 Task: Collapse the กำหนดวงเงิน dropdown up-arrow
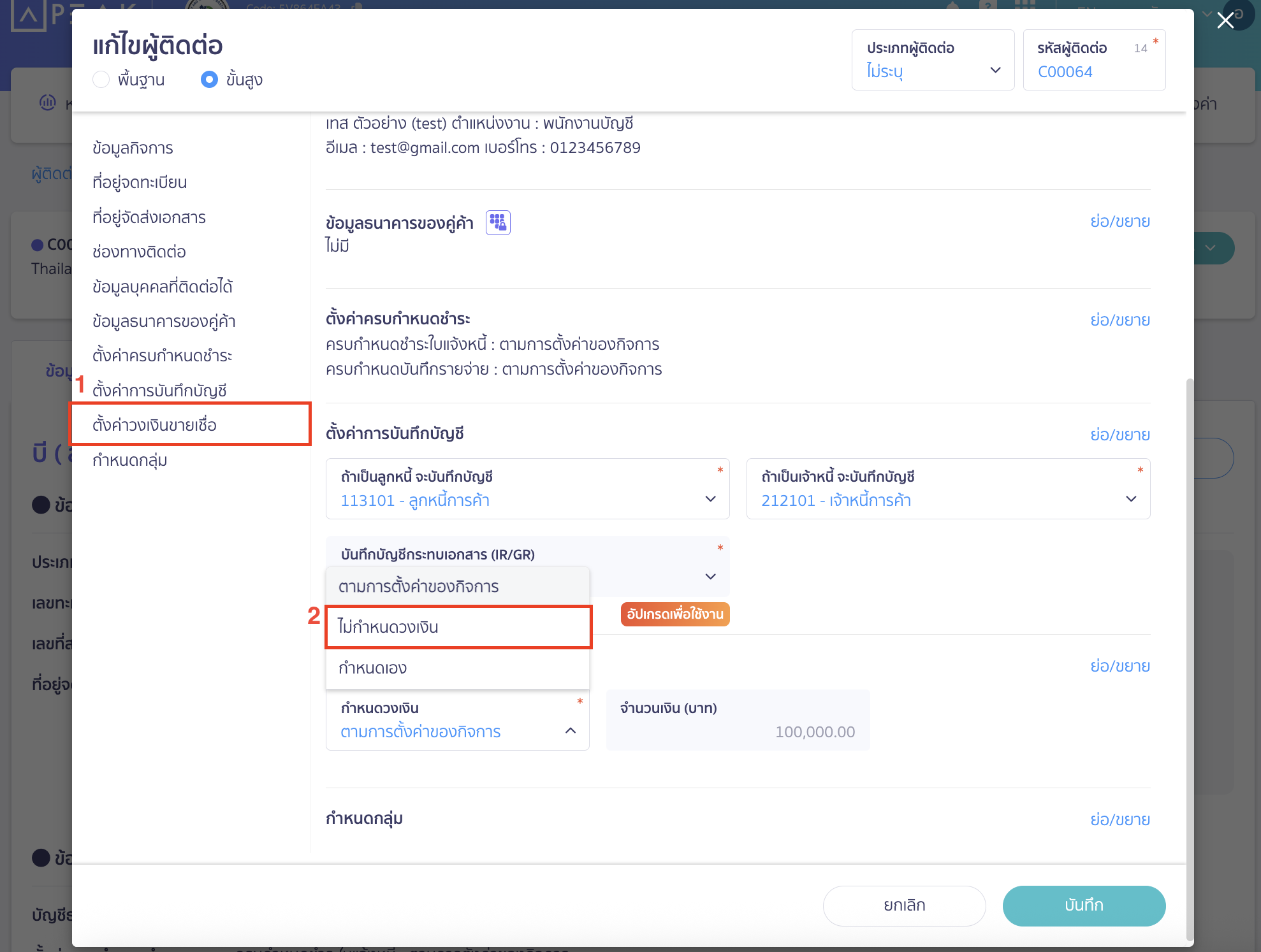pos(571,731)
